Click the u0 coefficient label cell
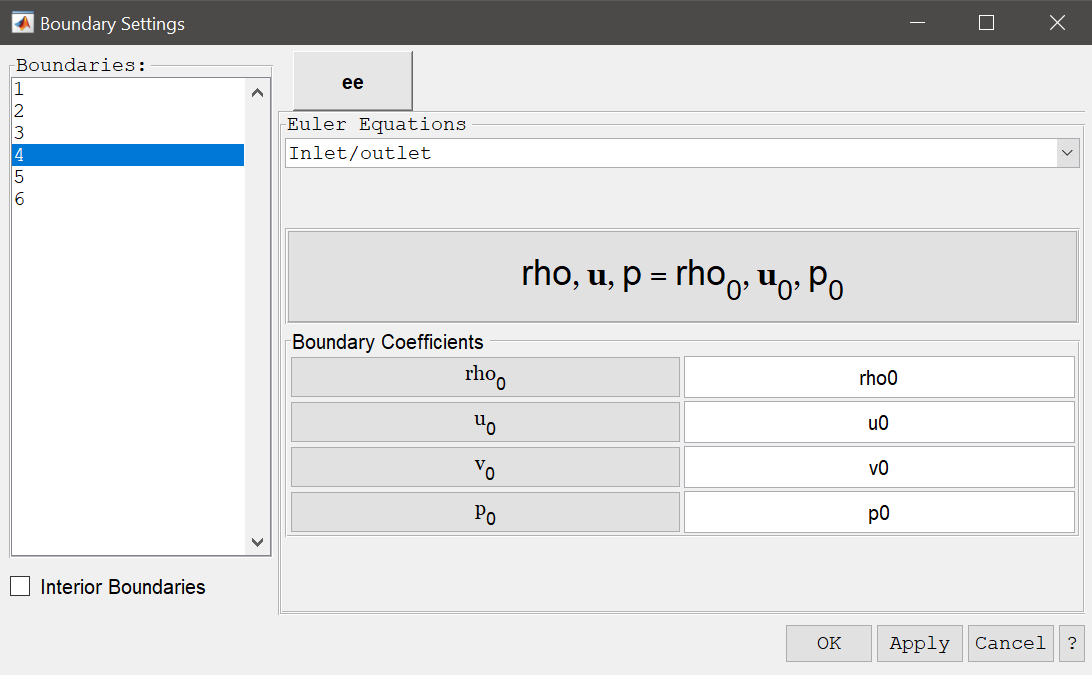 click(485, 422)
